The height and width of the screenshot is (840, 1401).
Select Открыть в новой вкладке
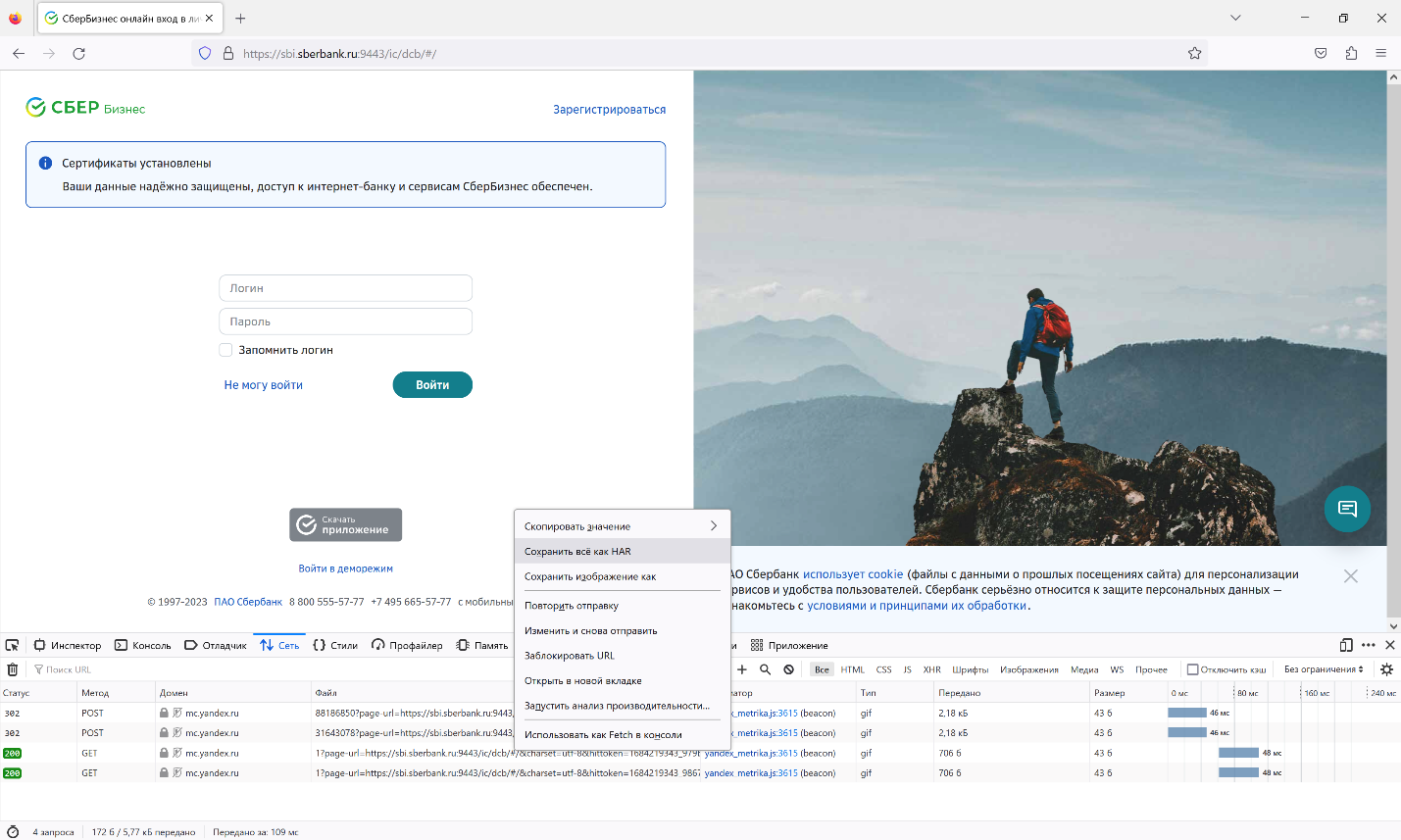coord(622,680)
